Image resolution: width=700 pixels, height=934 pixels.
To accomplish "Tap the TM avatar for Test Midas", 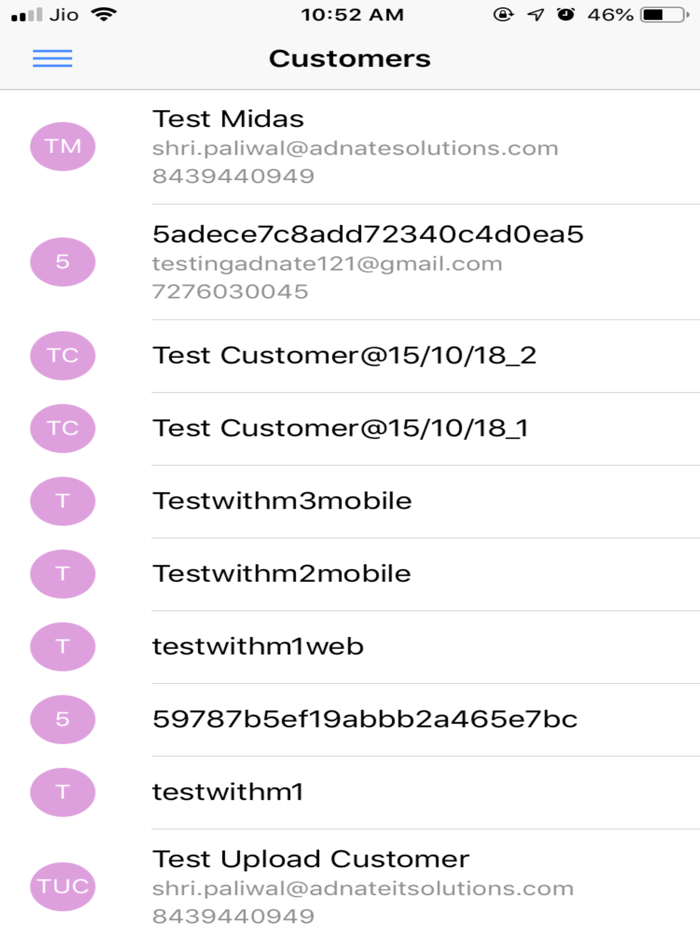I will click(x=63, y=147).
